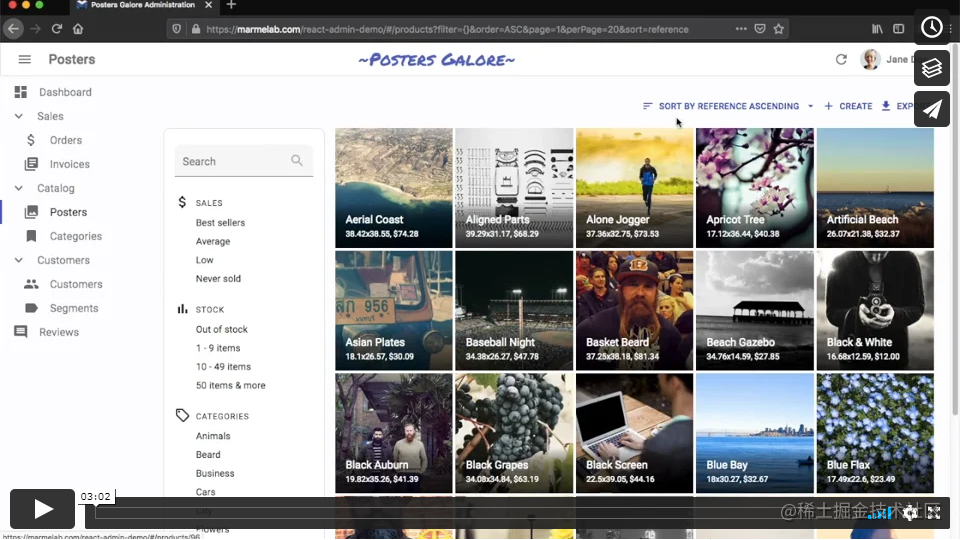Click the browser home icon
The width and height of the screenshot is (960, 540).
pos(78,29)
